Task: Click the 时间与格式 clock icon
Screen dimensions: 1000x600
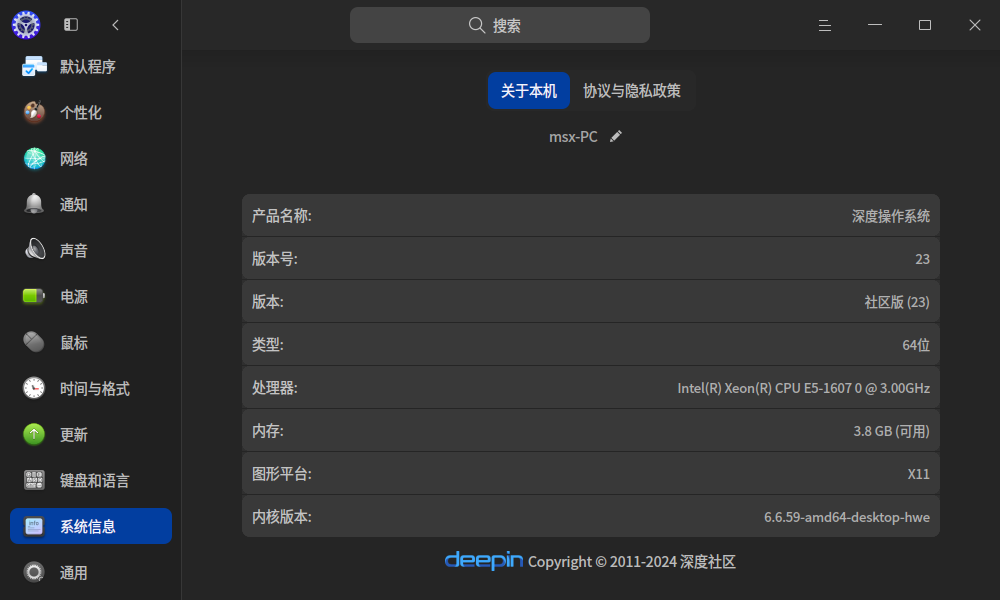Action: (x=34, y=388)
